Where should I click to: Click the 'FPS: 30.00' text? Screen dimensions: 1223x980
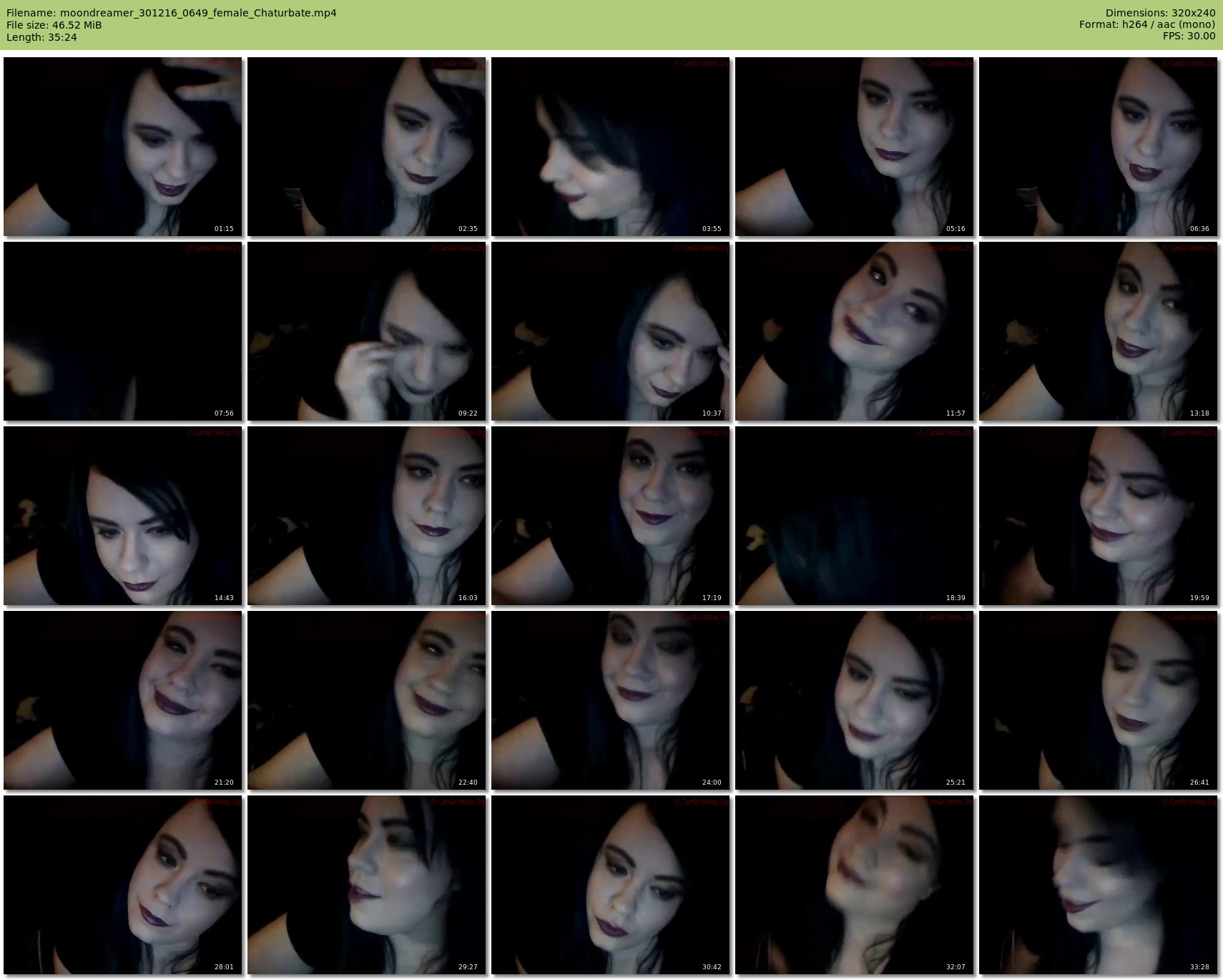pyautogui.click(x=1189, y=36)
